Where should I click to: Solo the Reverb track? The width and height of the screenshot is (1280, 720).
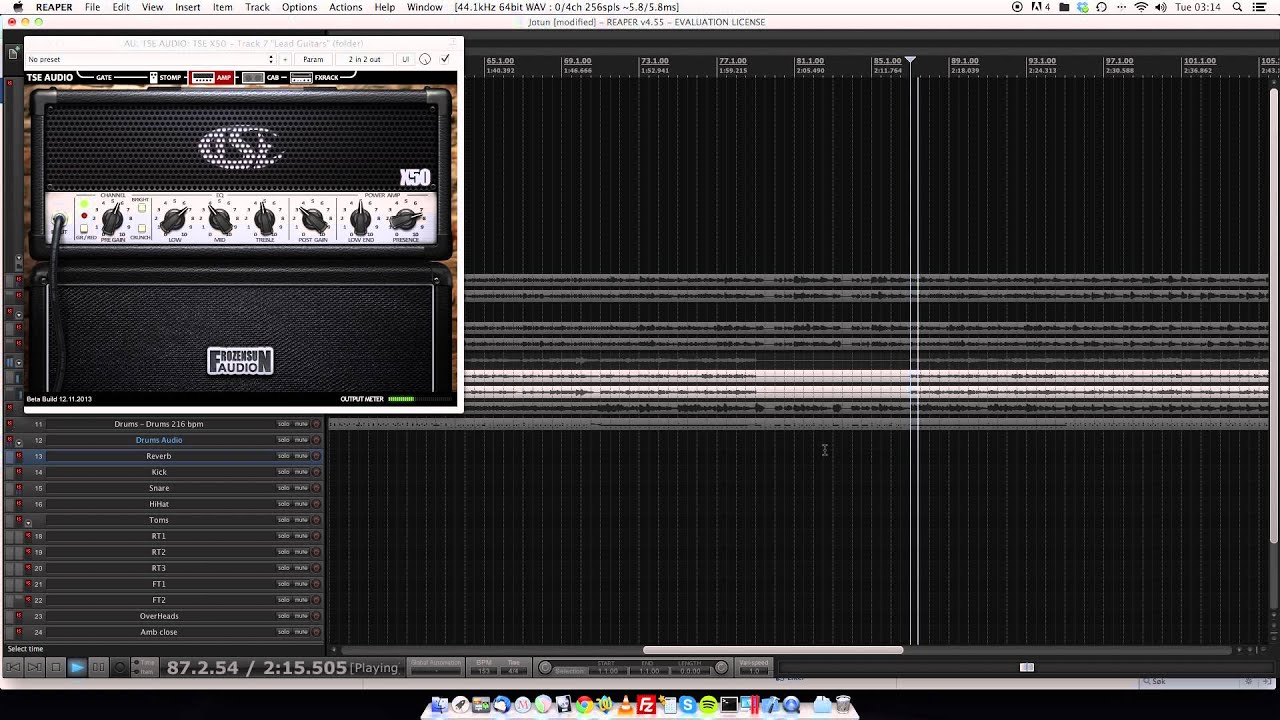[284, 456]
